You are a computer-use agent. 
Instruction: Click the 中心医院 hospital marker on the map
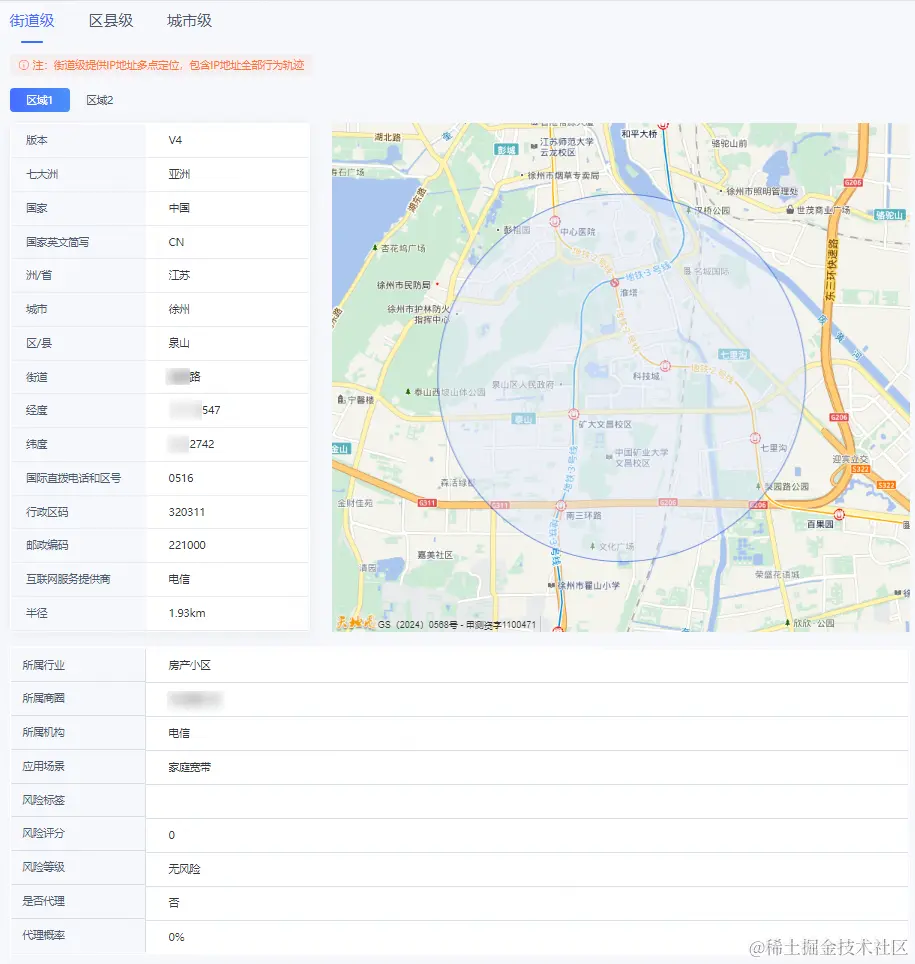(555, 221)
